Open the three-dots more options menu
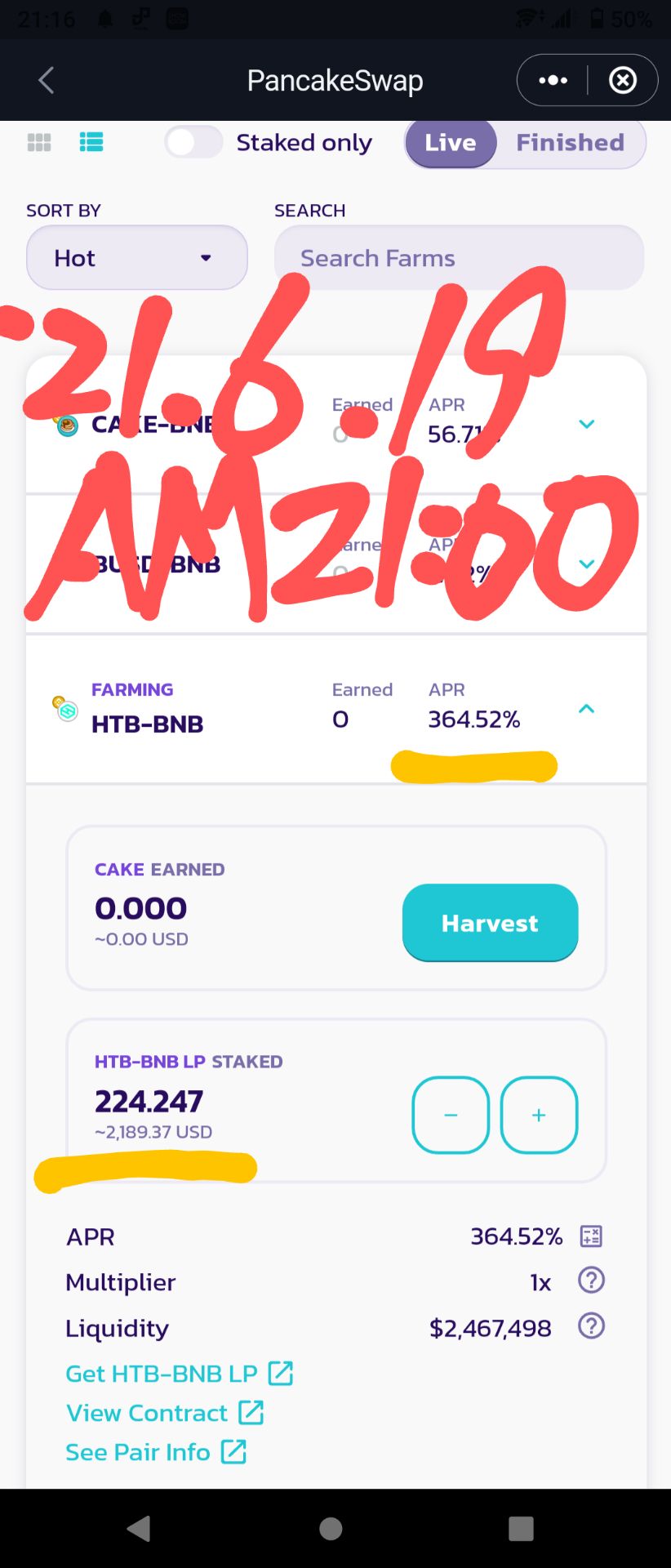This screenshot has height=1568, width=671. [553, 80]
